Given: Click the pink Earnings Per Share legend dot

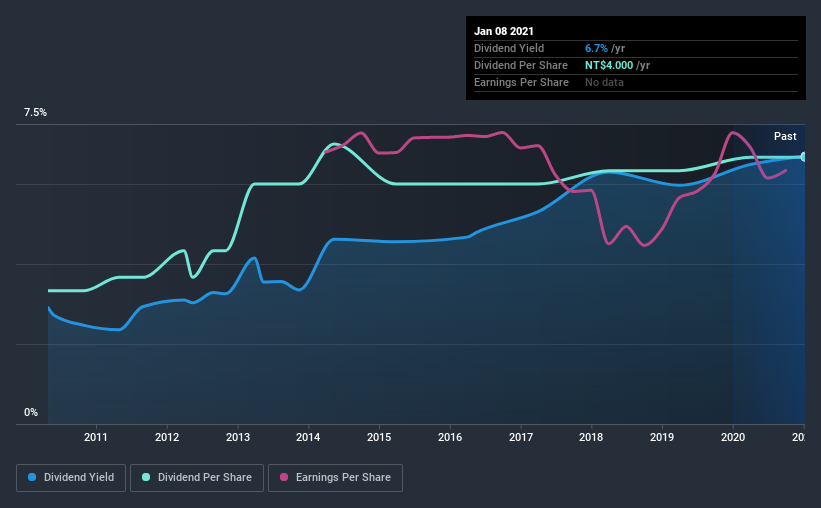Looking at the screenshot, I should (x=284, y=477).
